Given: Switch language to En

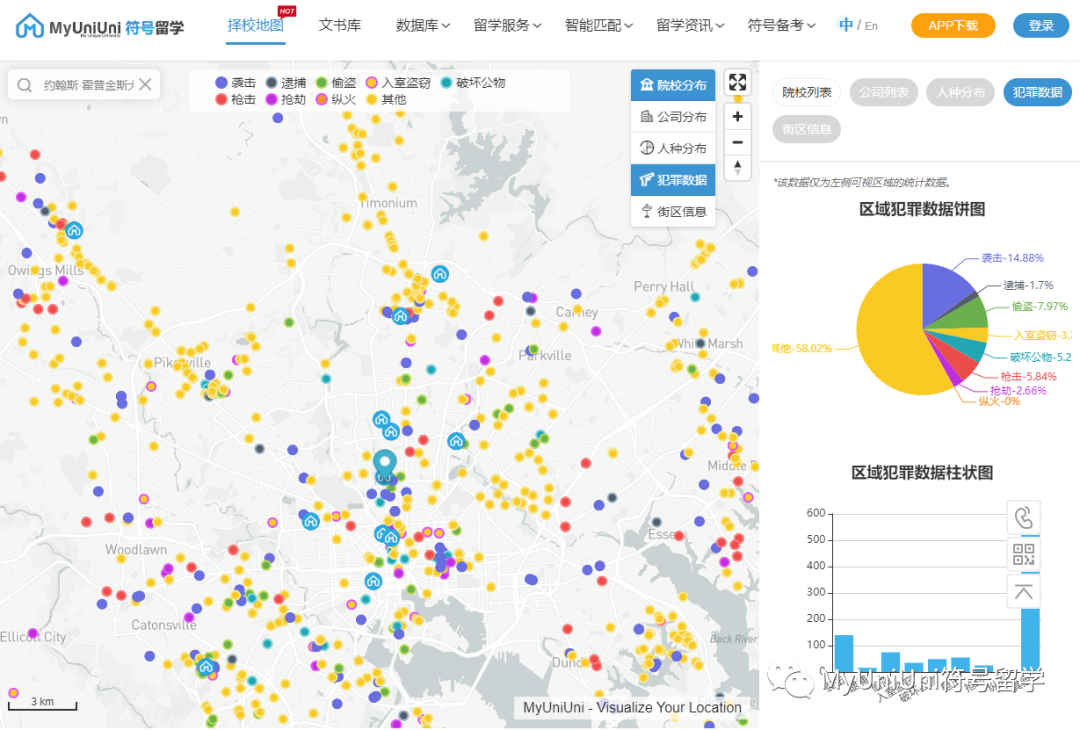Looking at the screenshot, I should tap(871, 26).
